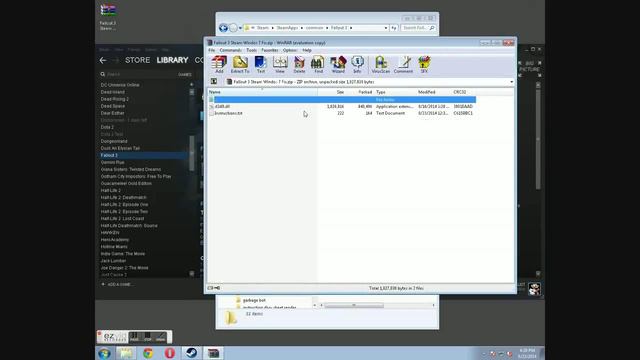The image size is (640, 360).
Task: Click the up-one-level icon beside archive path
Action: (x=213, y=82)
